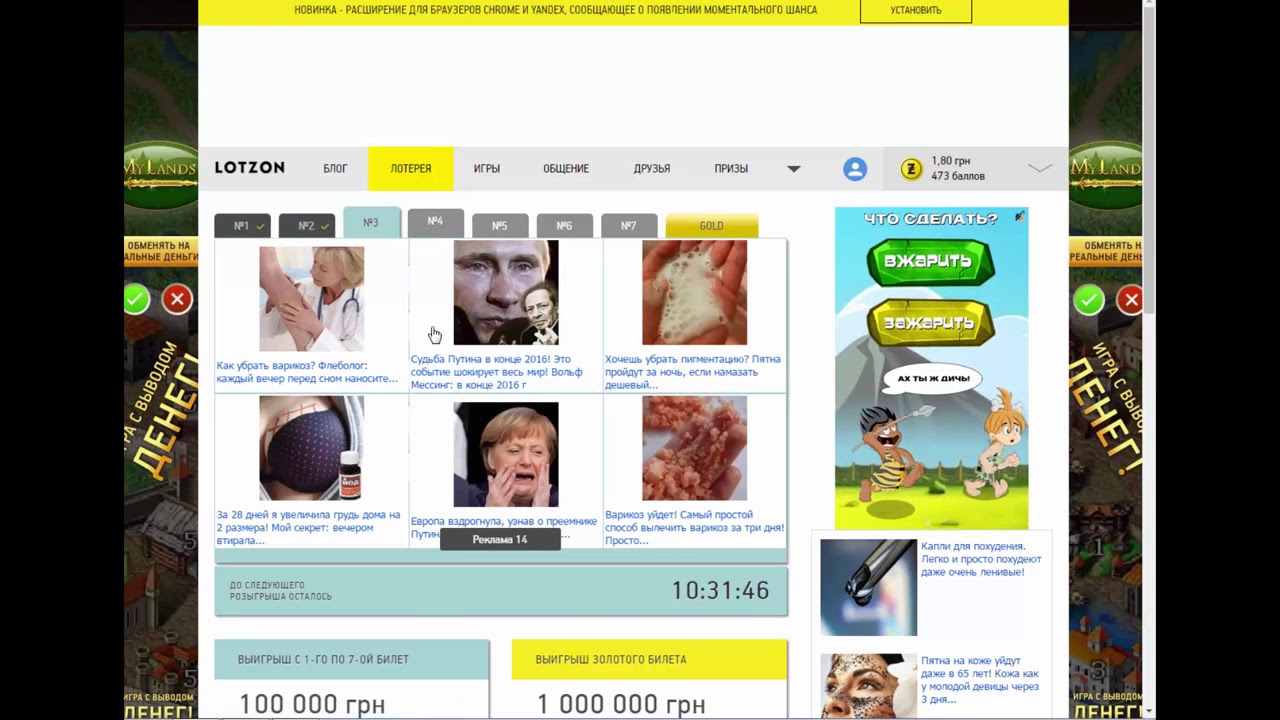Screen dimensions: 1280x720
Task: Open the link 'Судьба Путина в конце 2016'
Action: pos(496,372)
